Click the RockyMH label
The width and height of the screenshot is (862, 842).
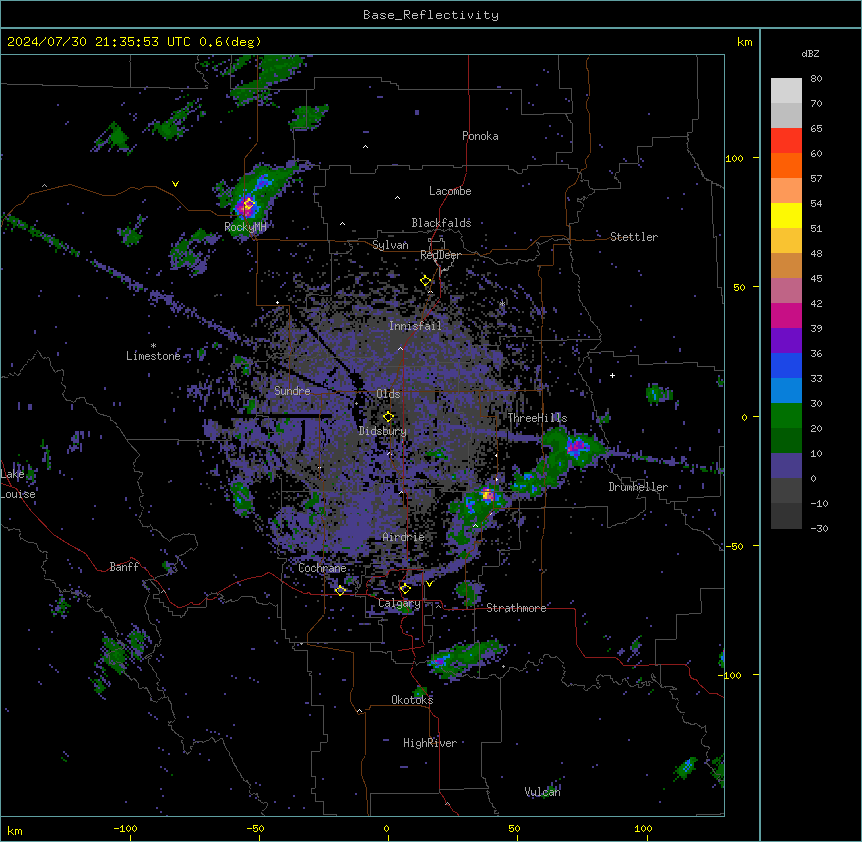click(245, 226)
